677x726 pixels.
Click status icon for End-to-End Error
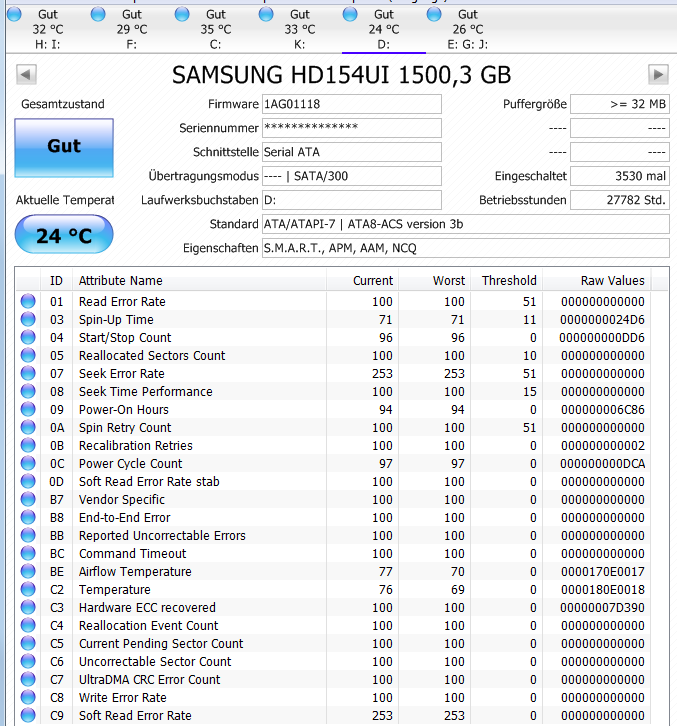point(28,517)
